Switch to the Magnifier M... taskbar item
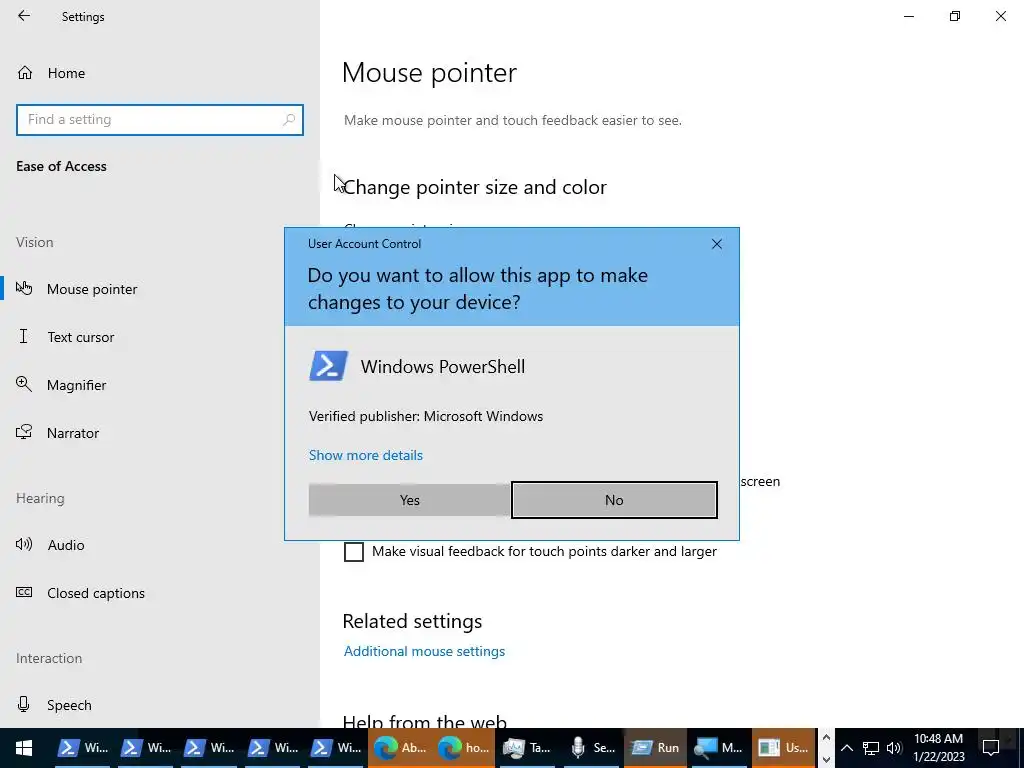Screen dimensions: 1024x768 pos(718,748)
